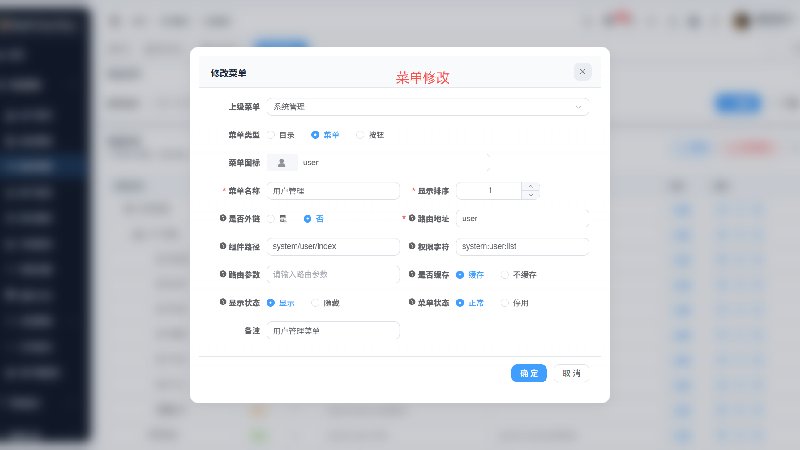
Task: Select 按钮 menu type radio
Action: pos(370,135)
